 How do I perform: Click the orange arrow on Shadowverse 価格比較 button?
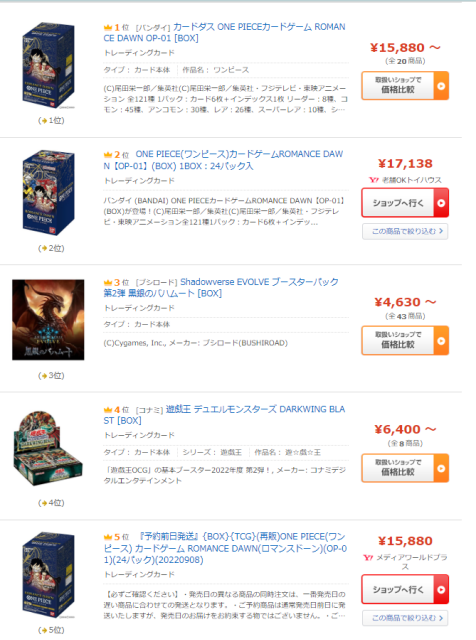tap(441, 341)
